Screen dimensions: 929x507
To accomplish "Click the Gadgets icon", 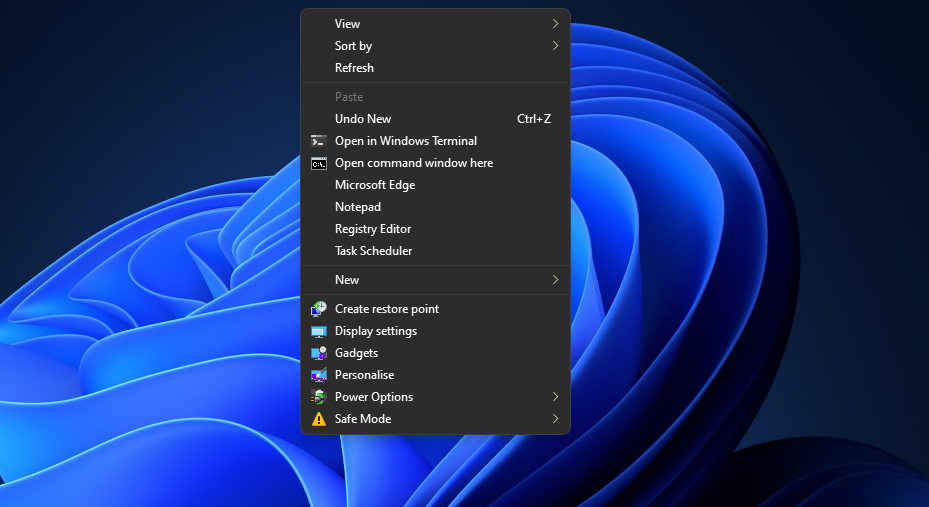I will [x=319, y=353].
